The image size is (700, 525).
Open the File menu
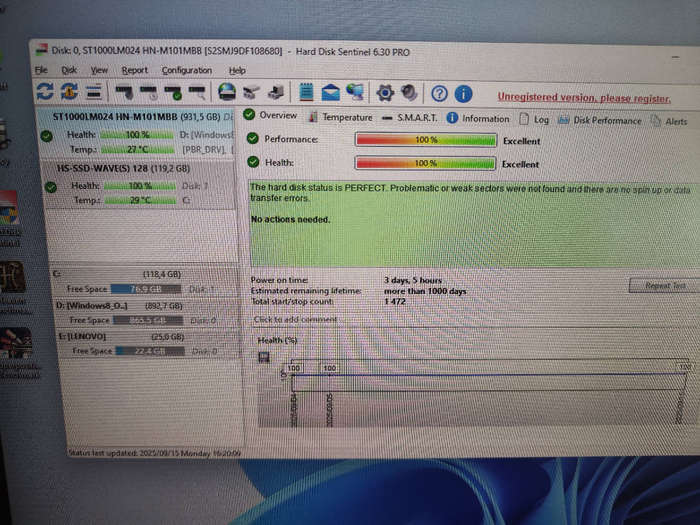[41, 70]
